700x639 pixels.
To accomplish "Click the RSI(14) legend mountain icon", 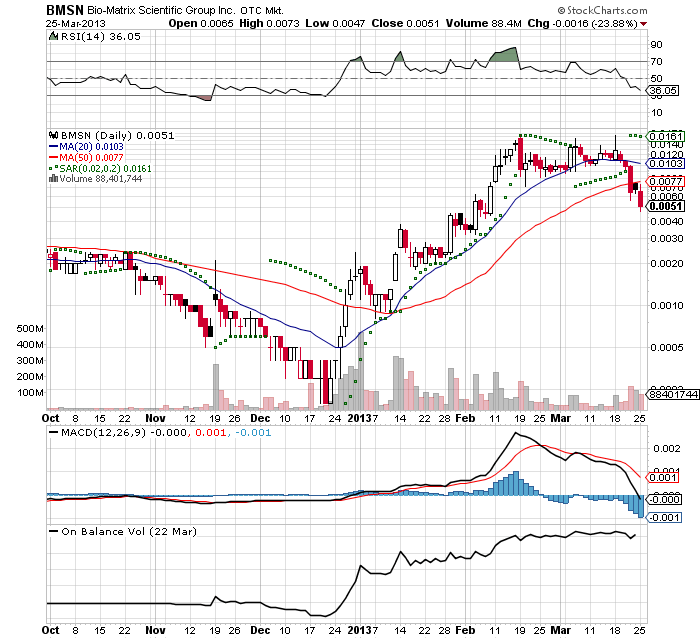I will click(x=53, y=37).
